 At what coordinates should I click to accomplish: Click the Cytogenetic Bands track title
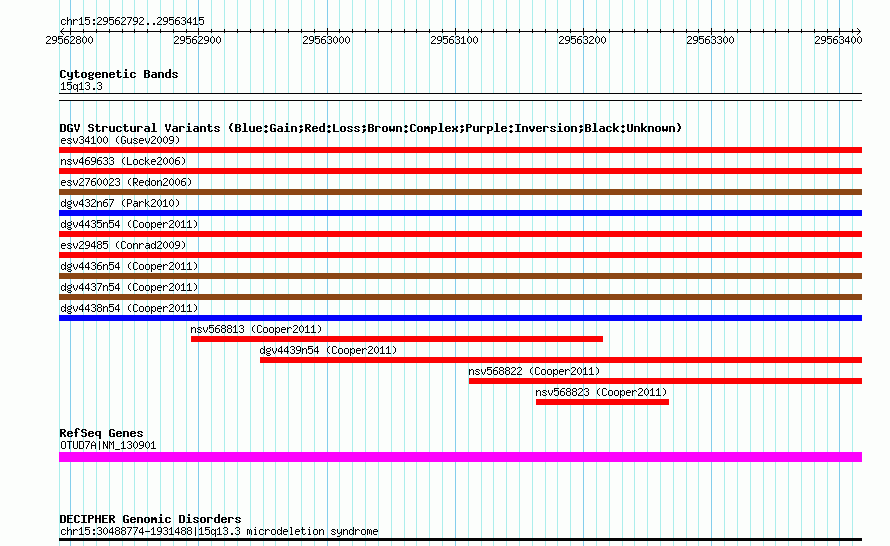[x=119, y=74]
